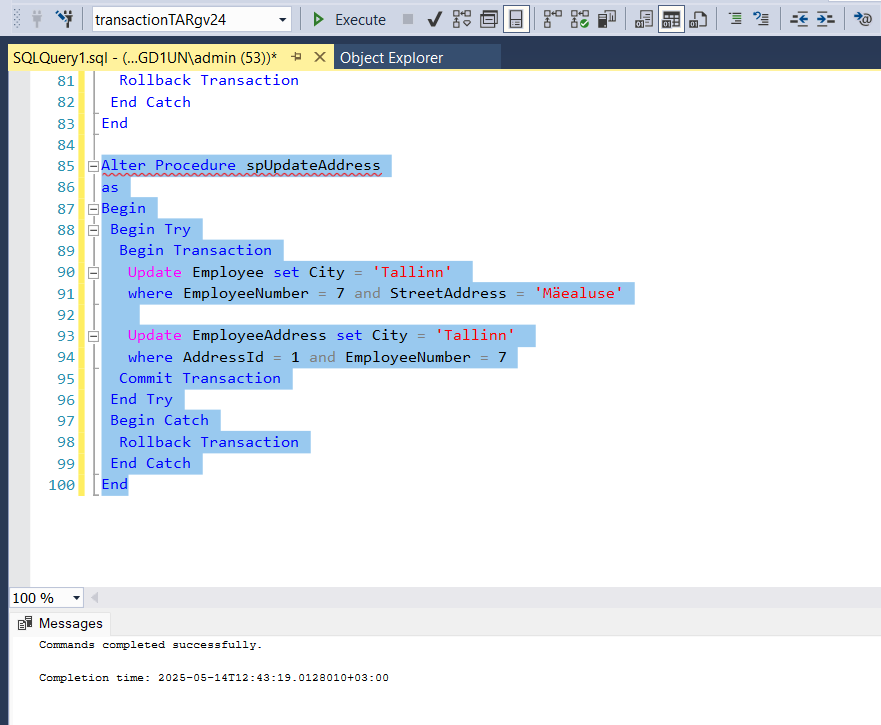Screen dimensions: 881x725
Task: Click 'Rollback Transaction' on line 98
Action: [209, 442]
